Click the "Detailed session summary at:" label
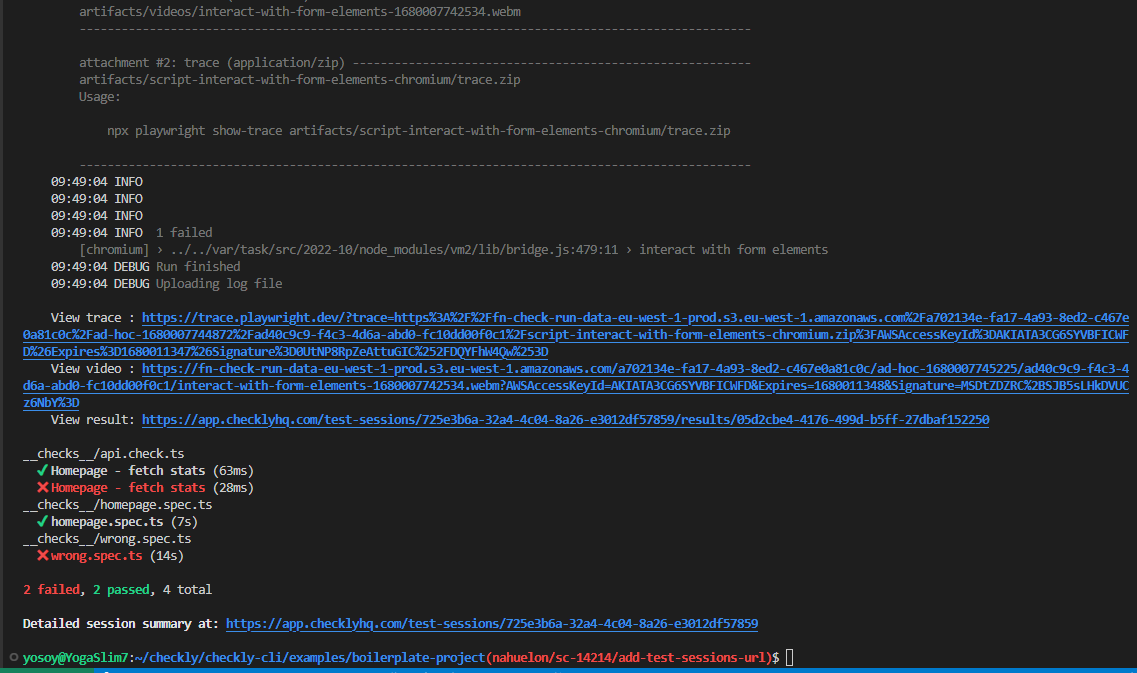The image size is (1137, 673). pyautogui.click(x=120, y=623)
